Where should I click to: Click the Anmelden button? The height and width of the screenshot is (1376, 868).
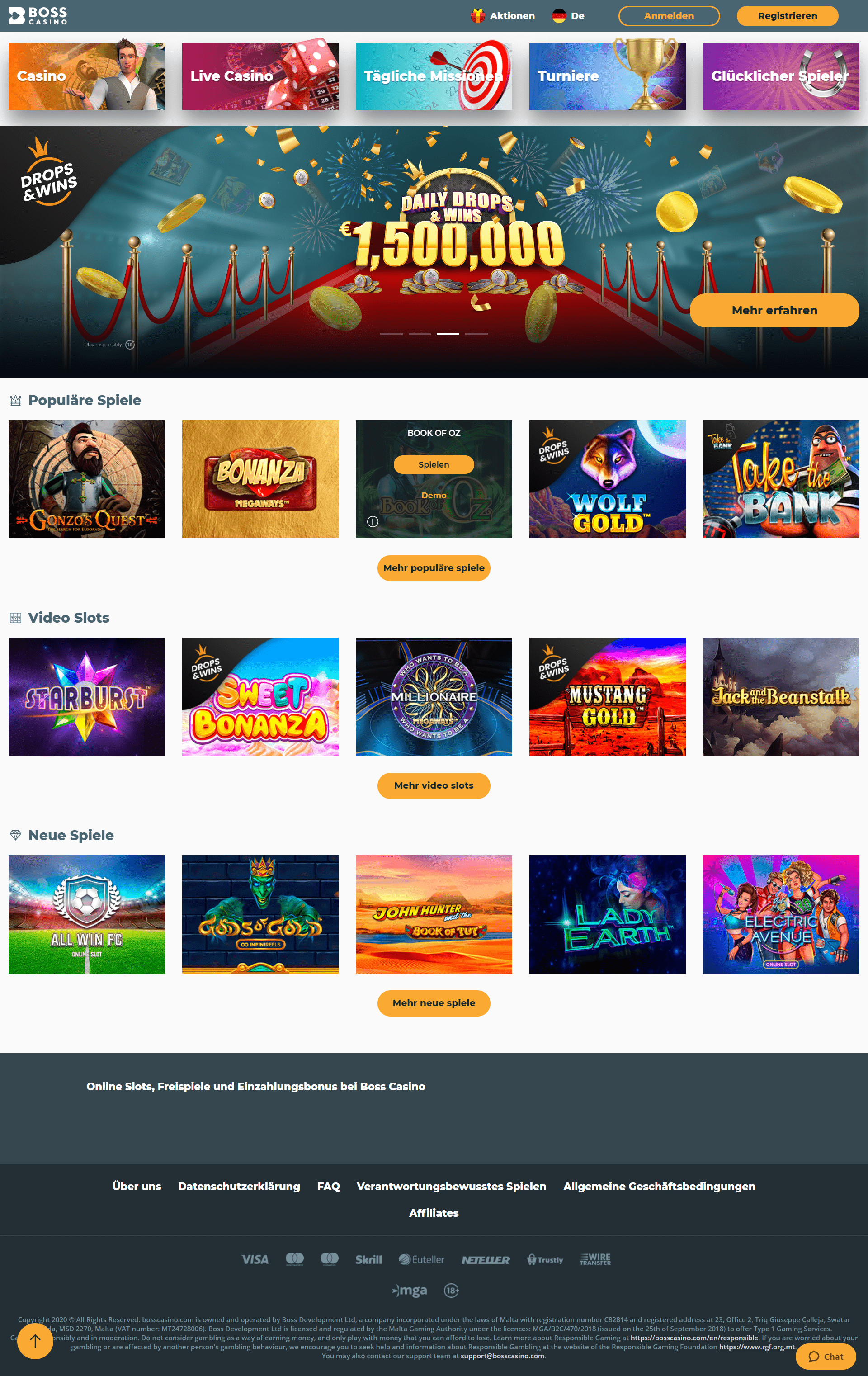pyautogui.click(x=669, y=15)
